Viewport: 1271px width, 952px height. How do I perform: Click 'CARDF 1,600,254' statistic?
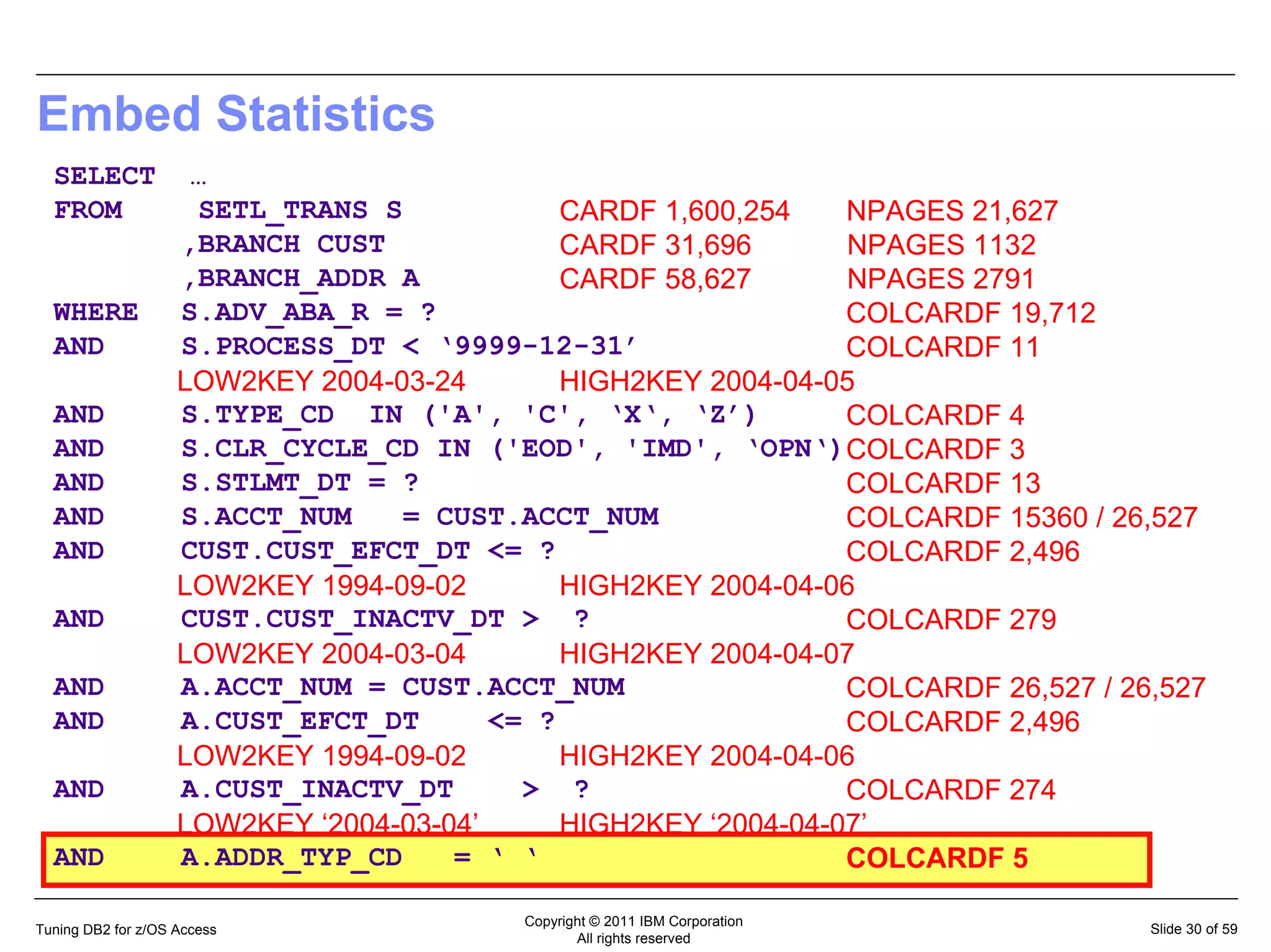674,211
